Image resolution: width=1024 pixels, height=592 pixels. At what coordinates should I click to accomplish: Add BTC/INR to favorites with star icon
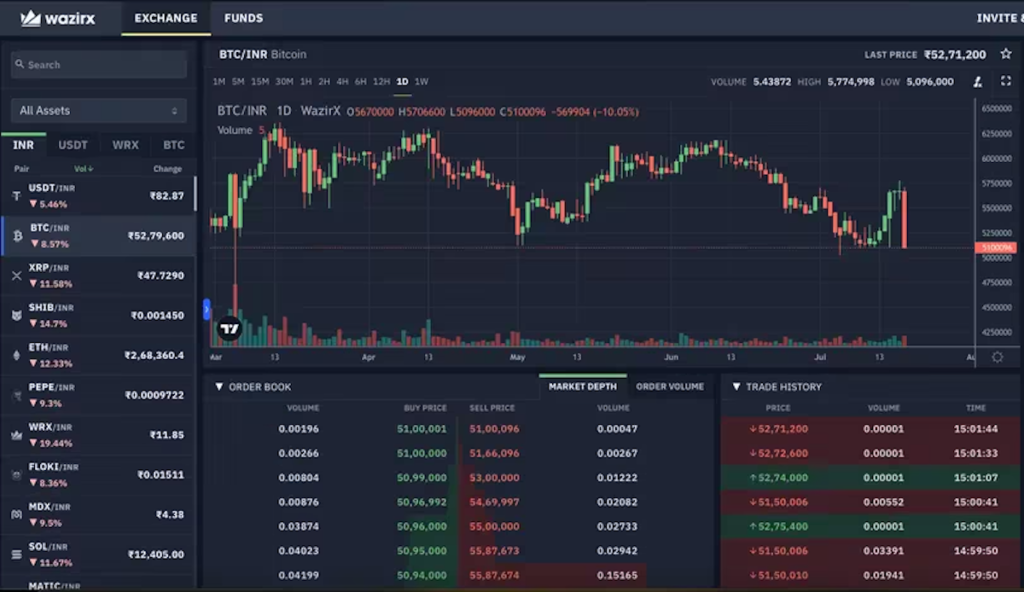(x=1006, y=54)
